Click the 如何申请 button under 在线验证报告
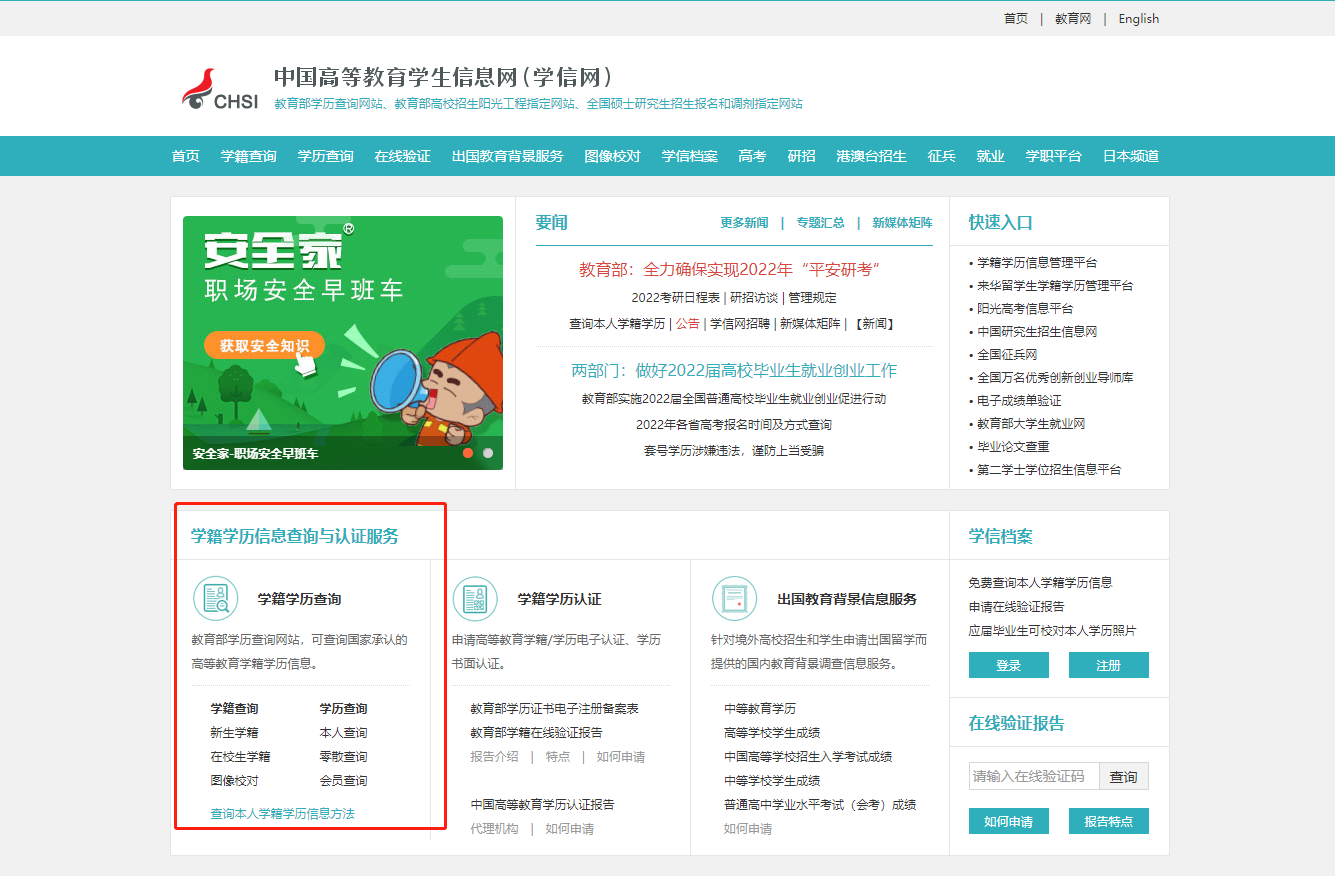The height and width of the screenshot is (876, 1335). point(1008,820)
